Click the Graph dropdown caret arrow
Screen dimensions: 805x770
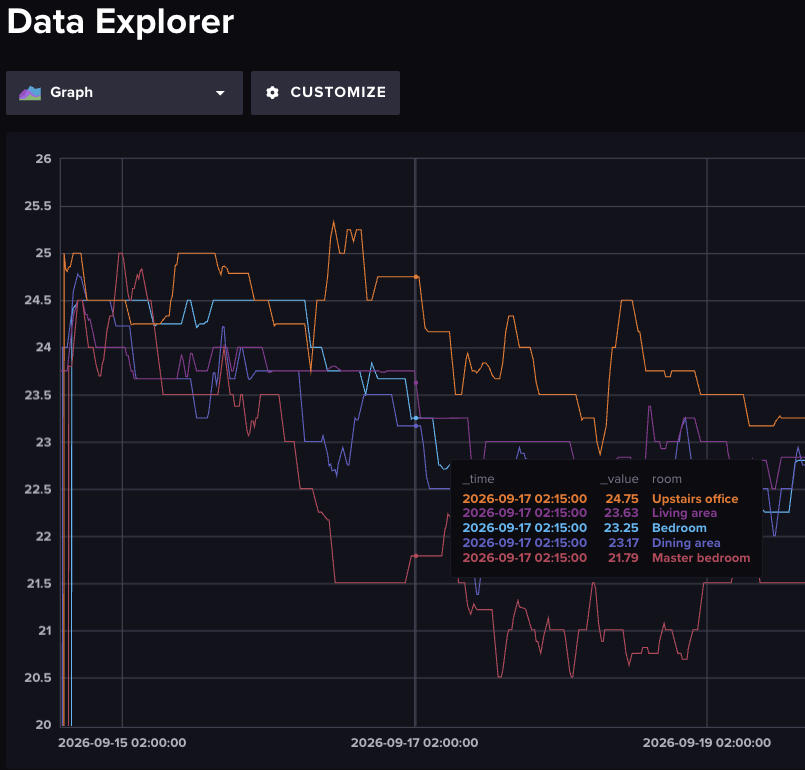(220, 93)
